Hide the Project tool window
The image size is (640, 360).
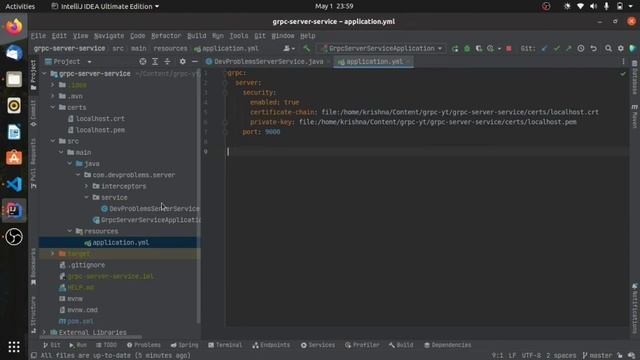coord(195,62)
